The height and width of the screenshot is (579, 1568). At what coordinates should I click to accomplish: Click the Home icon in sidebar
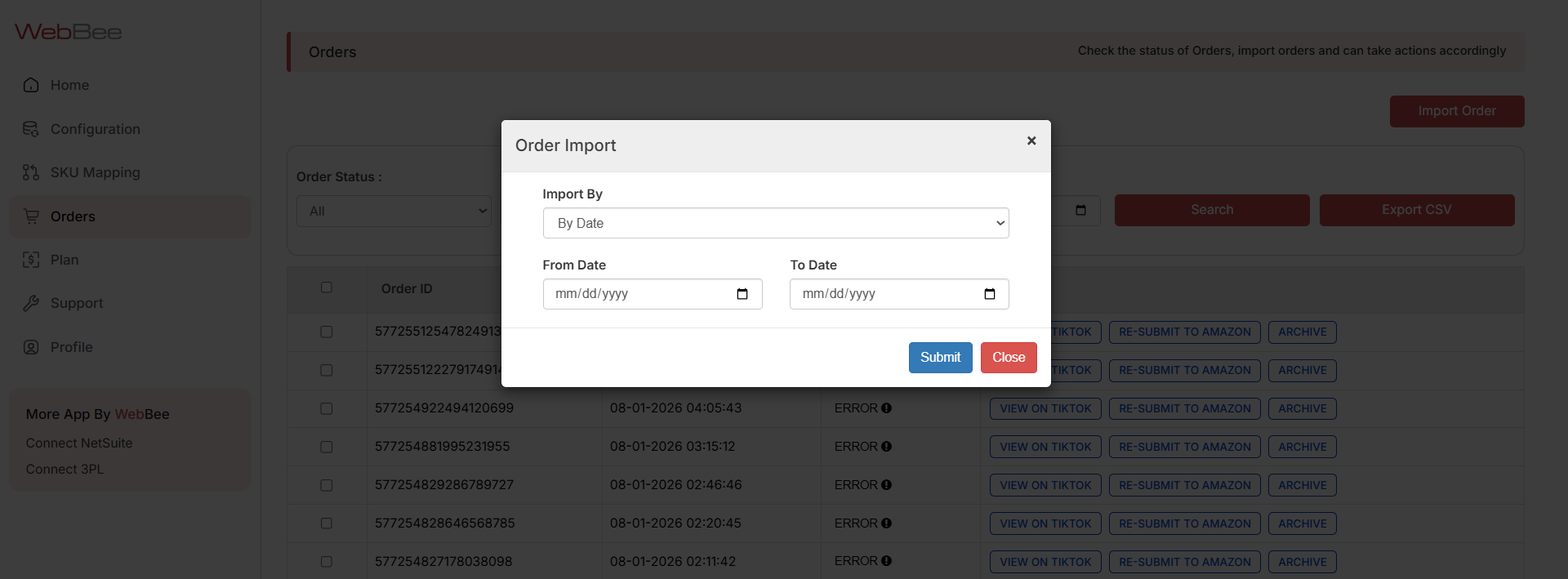(x=31, y=85)
